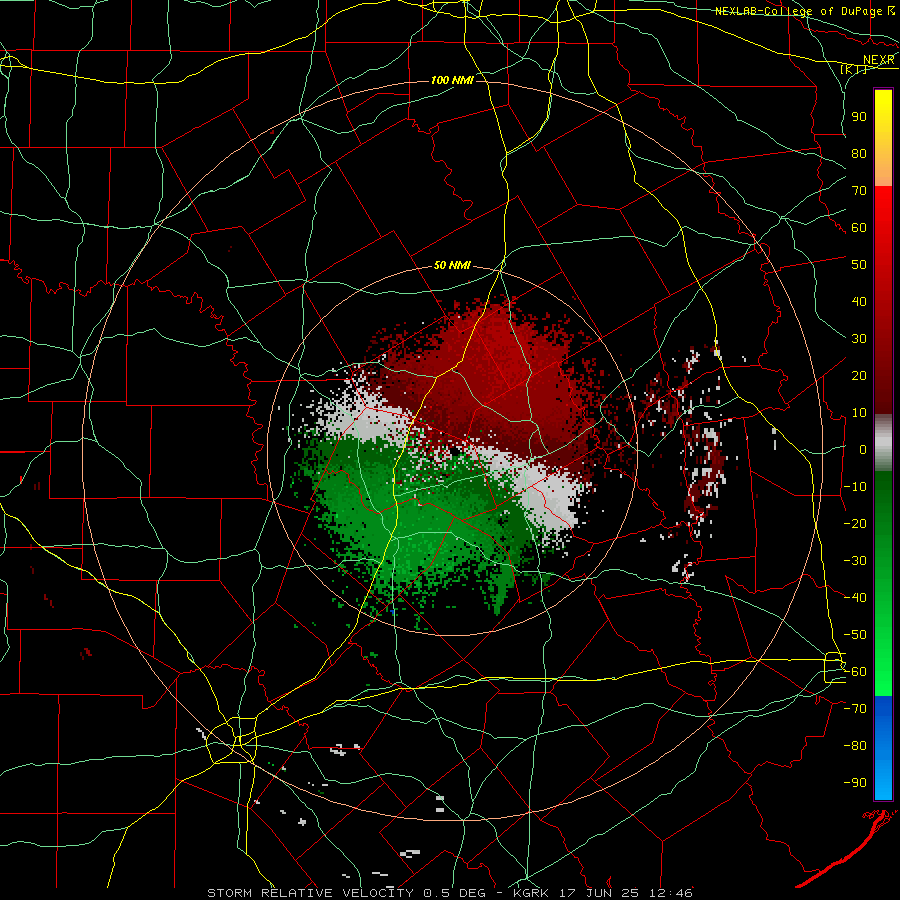Click the "60" value on the velocity scale
The image size is (900, 900).
(859, 228)
